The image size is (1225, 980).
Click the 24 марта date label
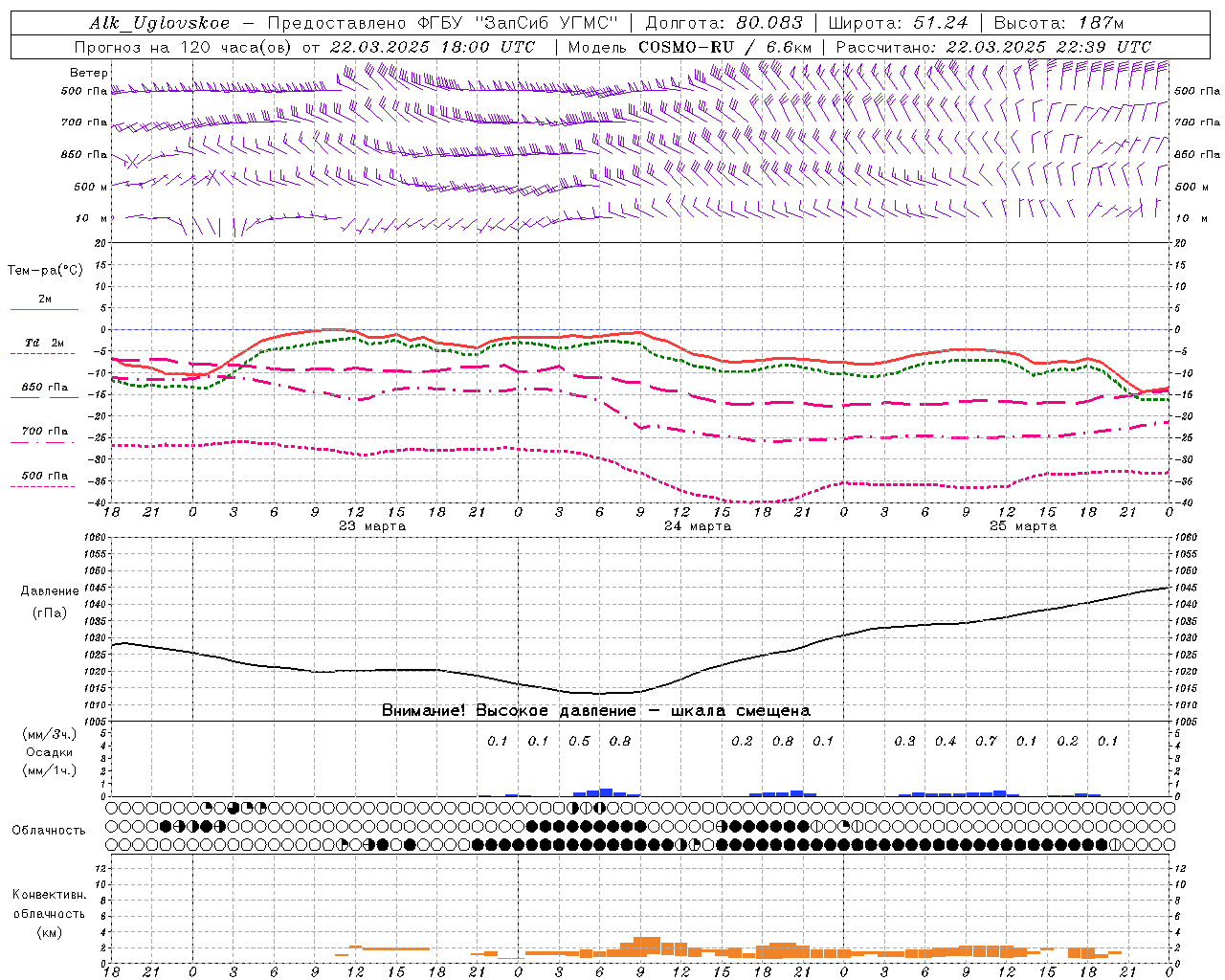coord(698,526)
